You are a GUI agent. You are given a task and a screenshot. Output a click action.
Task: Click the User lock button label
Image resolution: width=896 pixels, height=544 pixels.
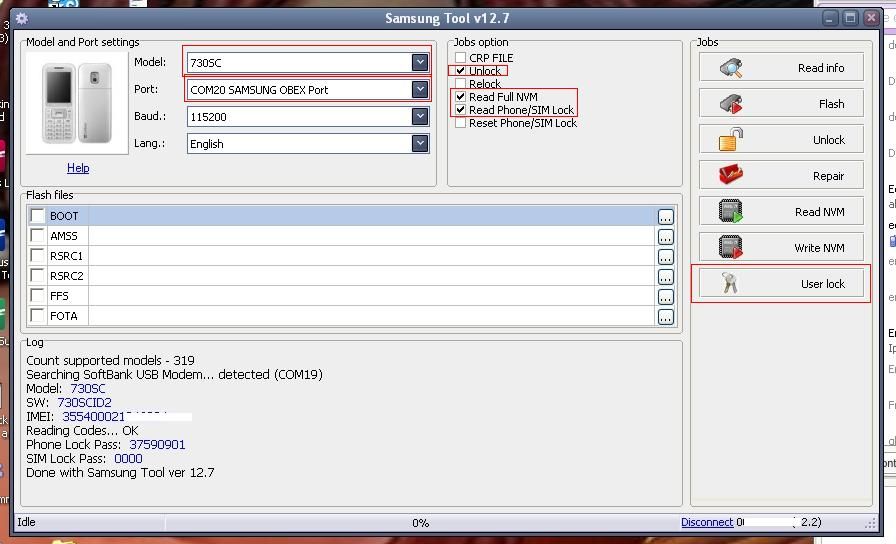(x=823, y=284)
